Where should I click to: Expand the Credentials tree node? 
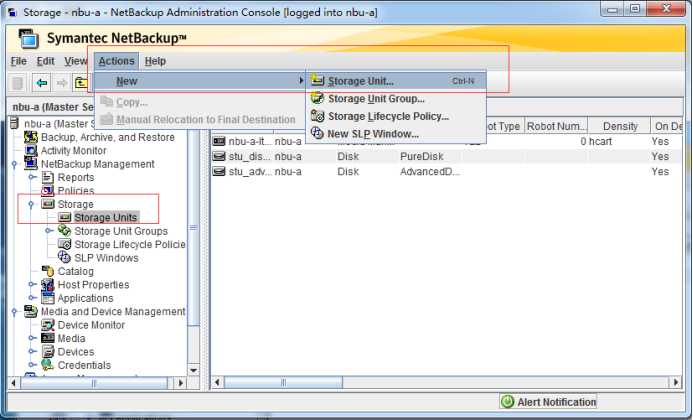click(x=32, y=365)
